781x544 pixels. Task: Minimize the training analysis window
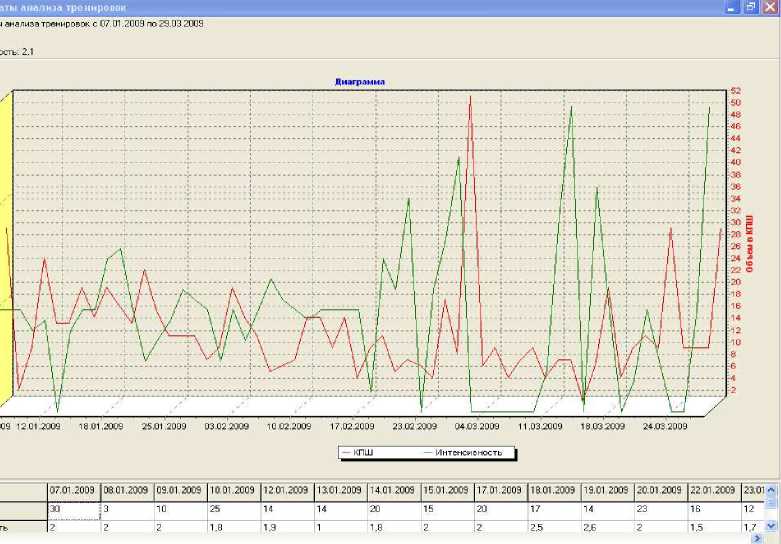click(x=732, y=7)
